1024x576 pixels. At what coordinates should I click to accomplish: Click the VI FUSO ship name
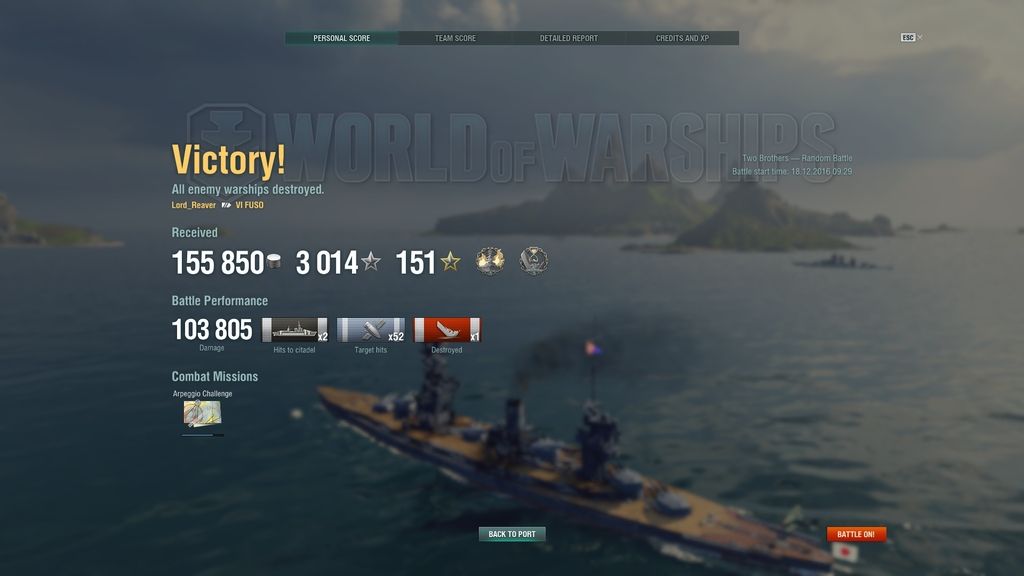point(249,205)
